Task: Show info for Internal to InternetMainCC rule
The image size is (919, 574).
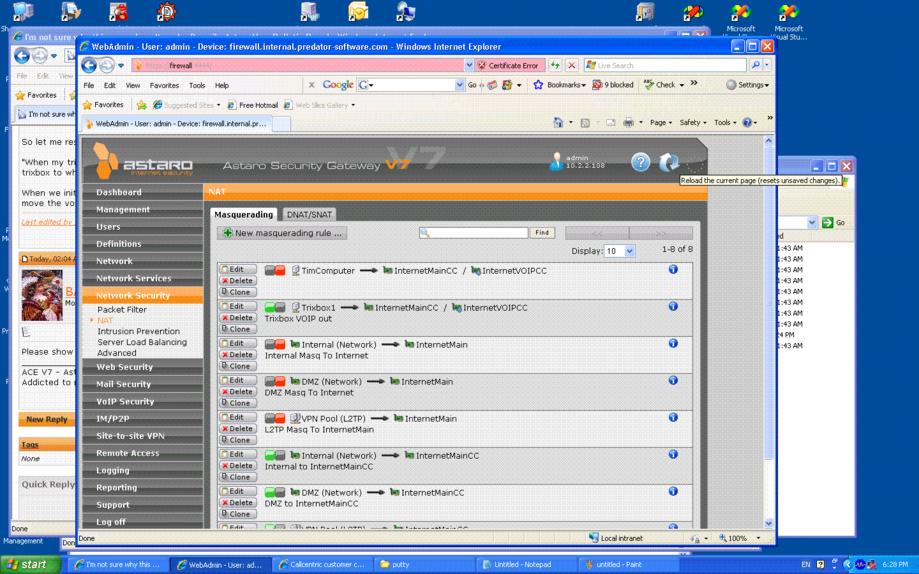Action: [673, 454]
